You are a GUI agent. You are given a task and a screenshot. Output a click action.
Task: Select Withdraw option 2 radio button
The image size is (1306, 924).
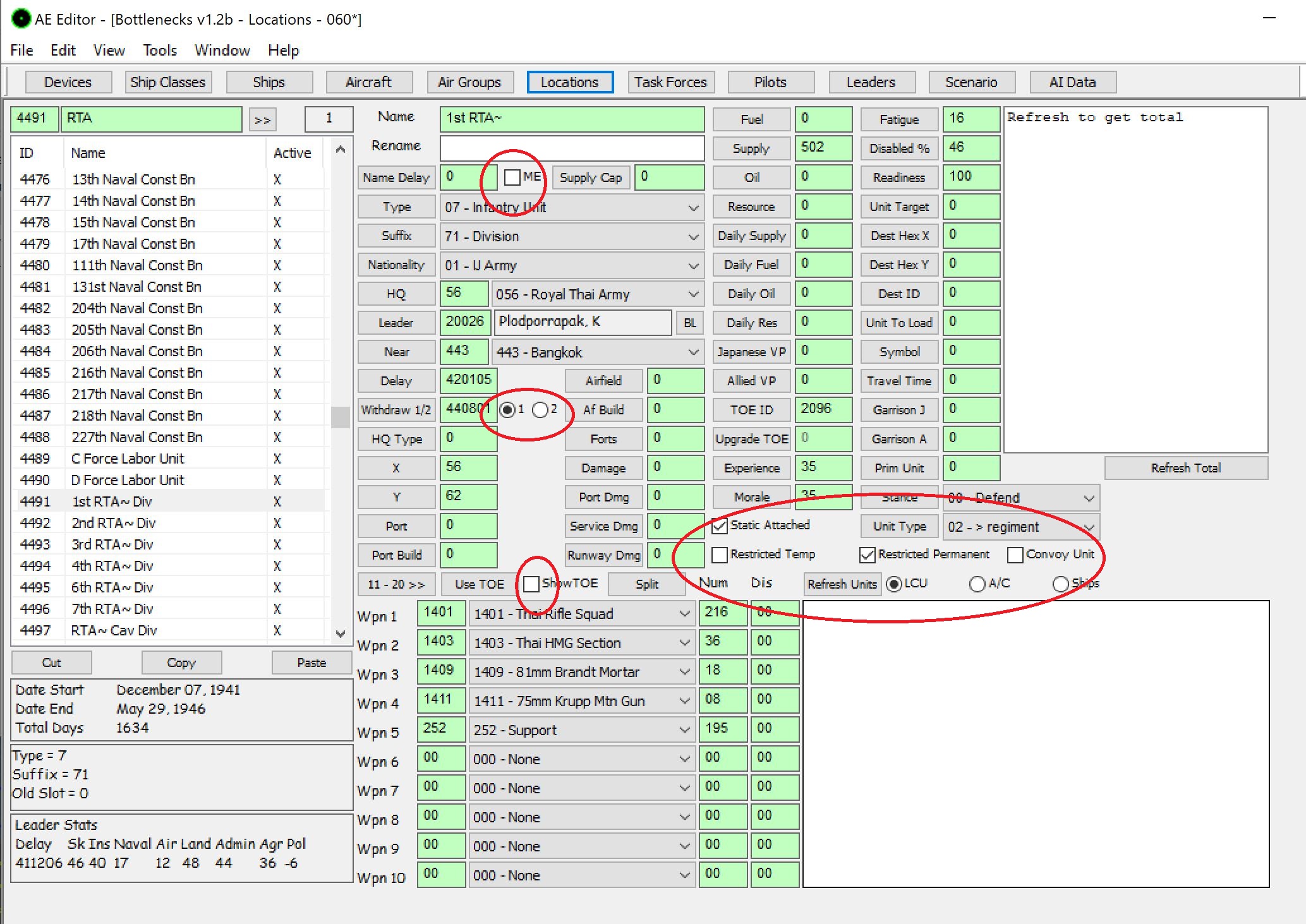pos(540,410)
